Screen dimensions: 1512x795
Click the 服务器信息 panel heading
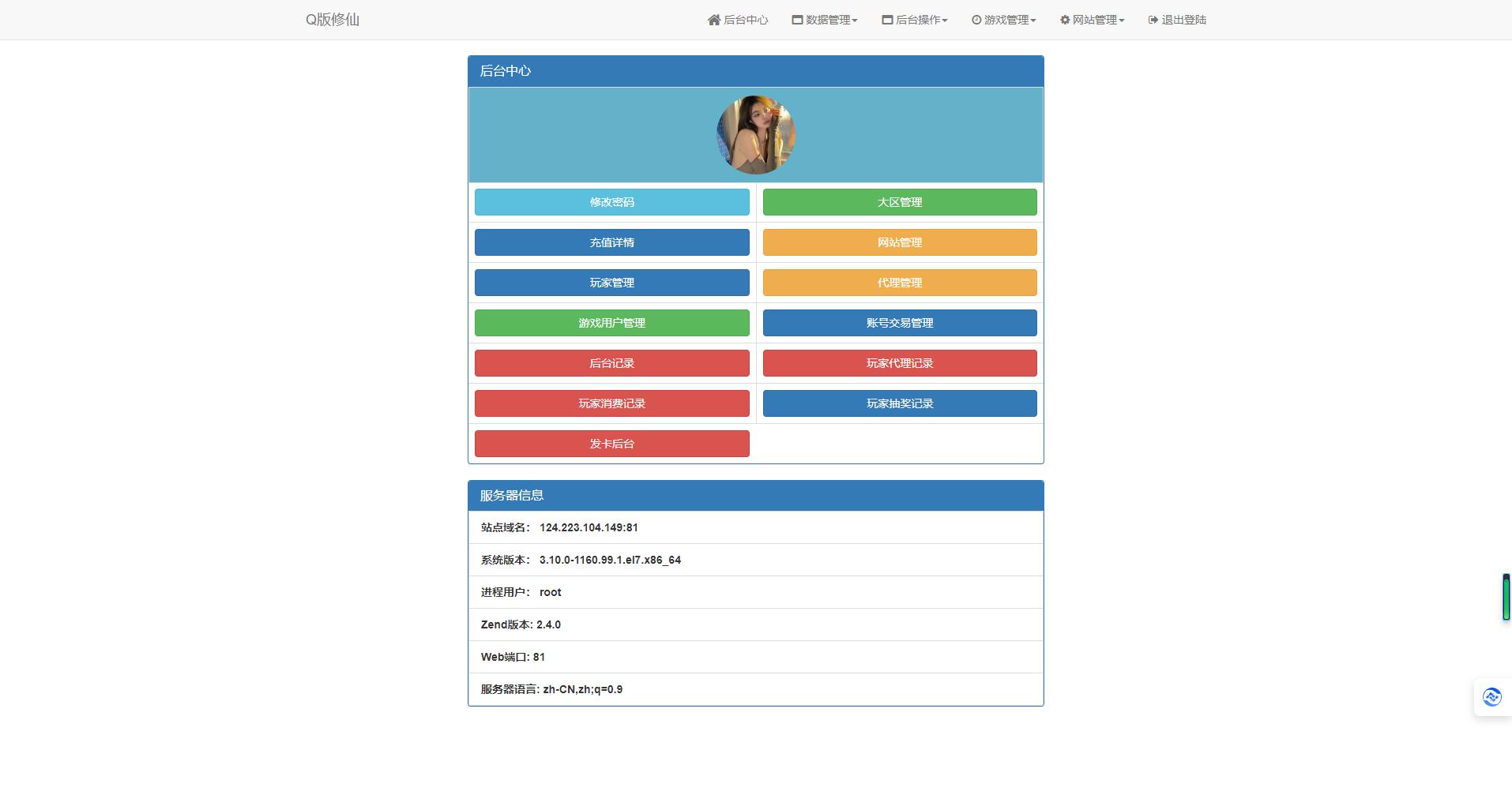click(756, 496)
